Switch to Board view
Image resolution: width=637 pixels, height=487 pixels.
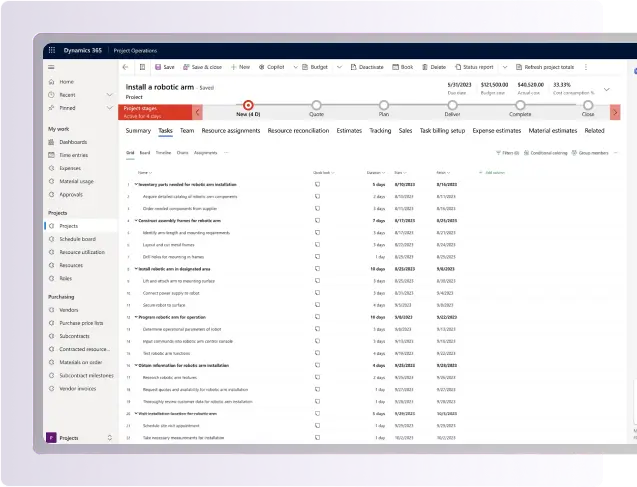coord(144,153)
